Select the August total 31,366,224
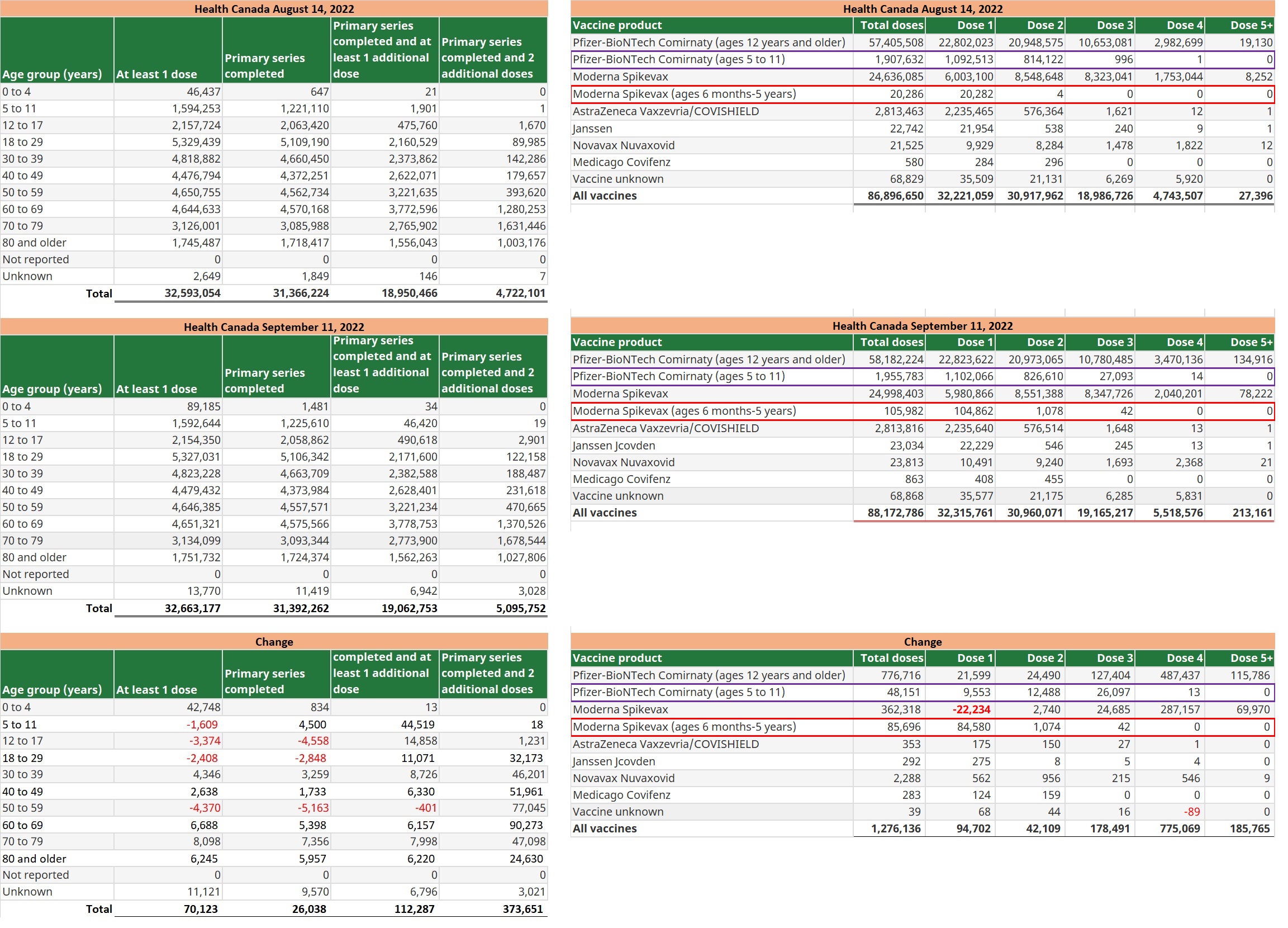This screenshot has width=1288, height=928. click(277, 293)
